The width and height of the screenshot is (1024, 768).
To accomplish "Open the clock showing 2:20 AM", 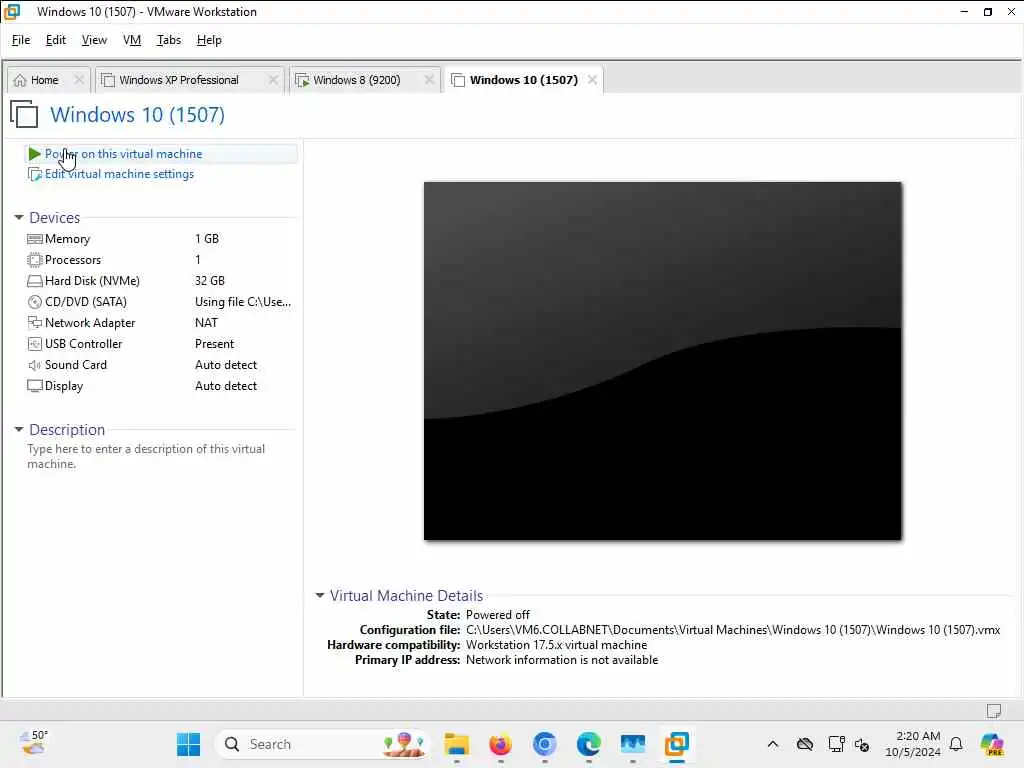I will tap(913, 744).
